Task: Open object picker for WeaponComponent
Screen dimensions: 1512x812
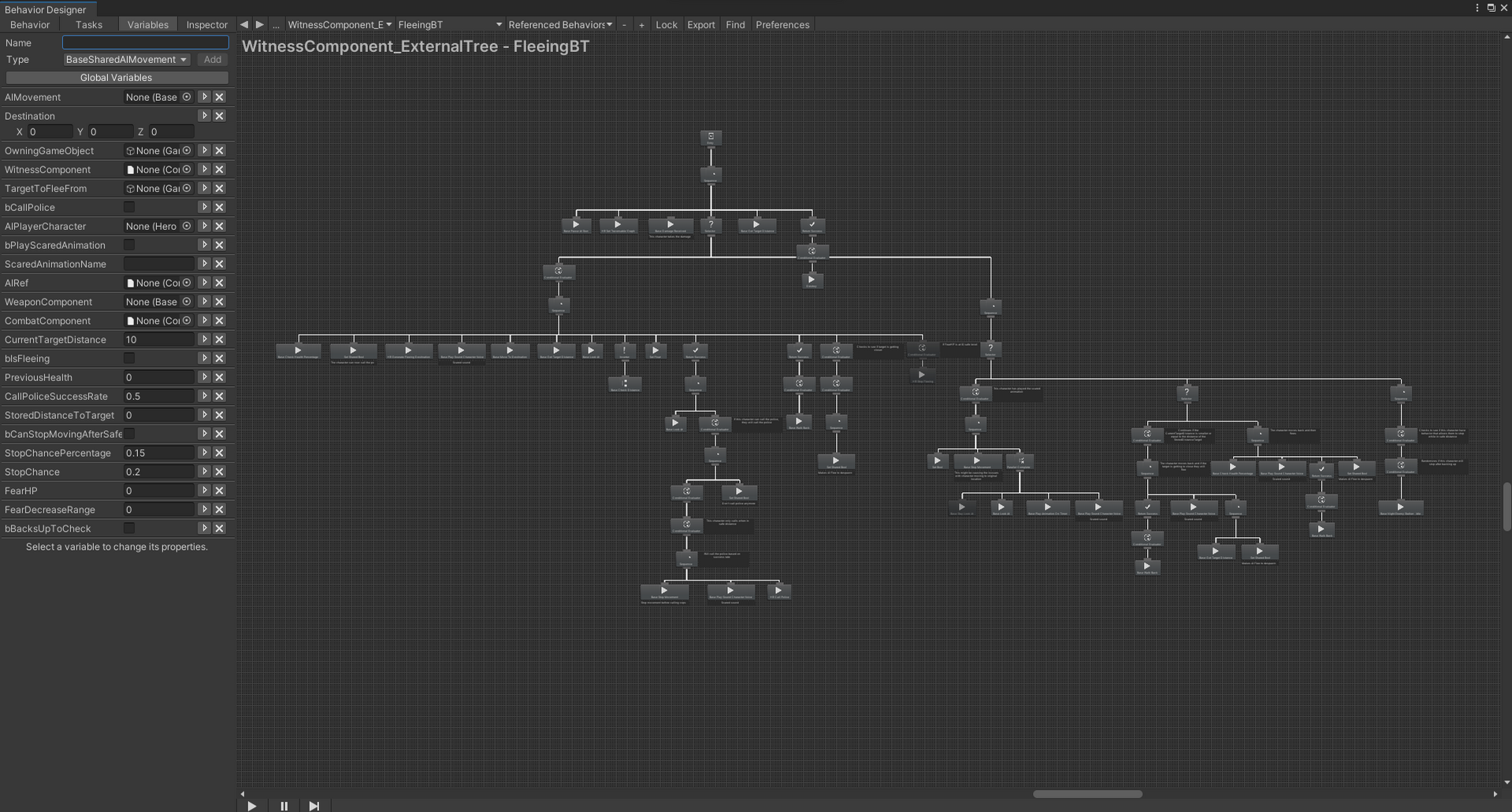Action: tap(187, 302)
